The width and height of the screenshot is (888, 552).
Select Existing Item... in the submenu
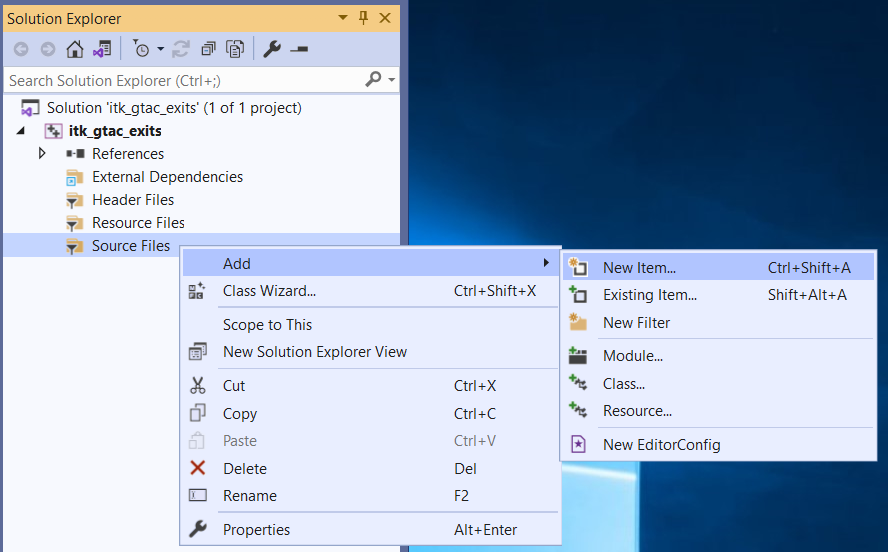[x=649, y=295]
